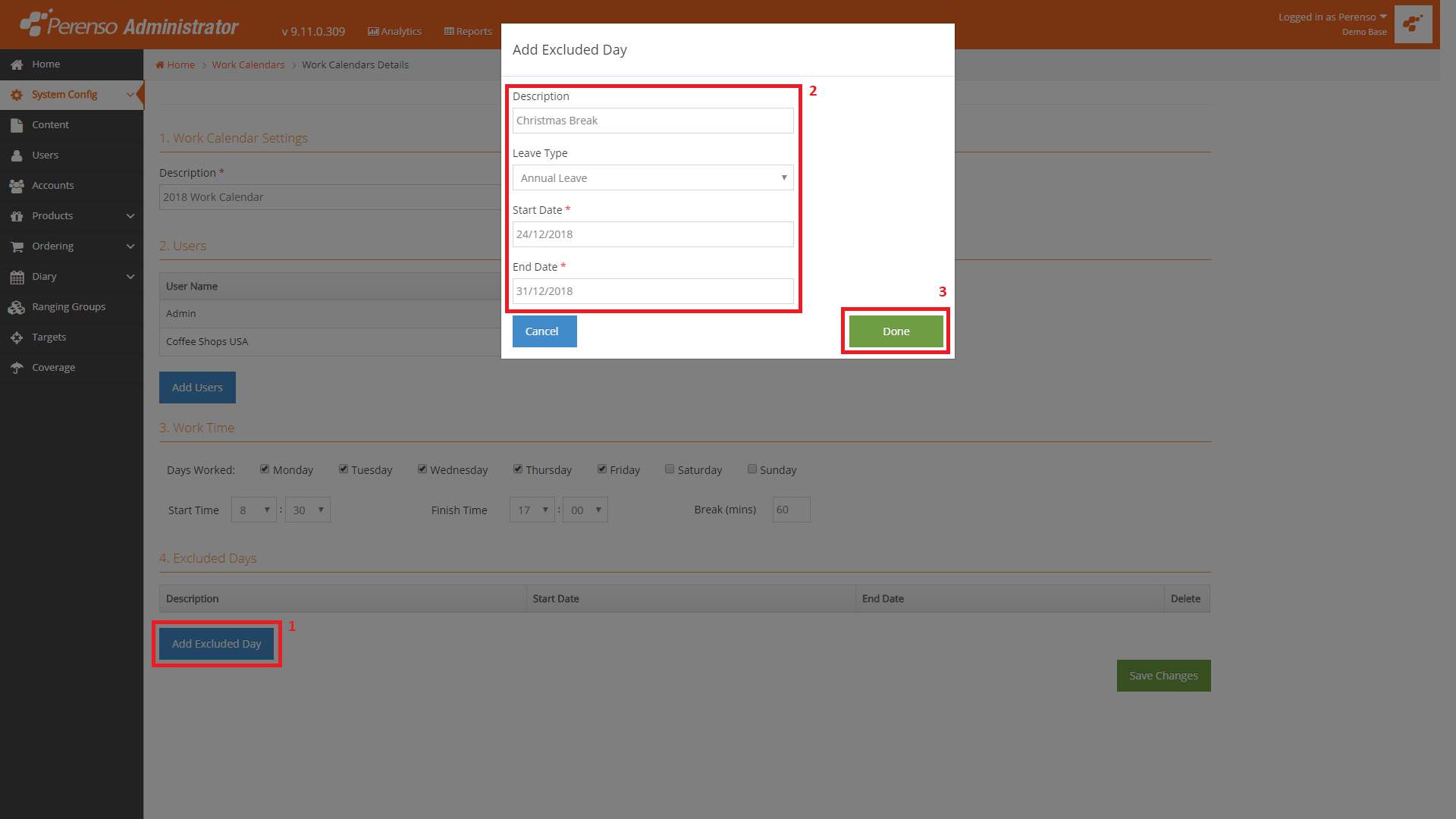Click the Ranging Groups cubes icon
This screenshot has width=1456, height=819.
(17, 307)
